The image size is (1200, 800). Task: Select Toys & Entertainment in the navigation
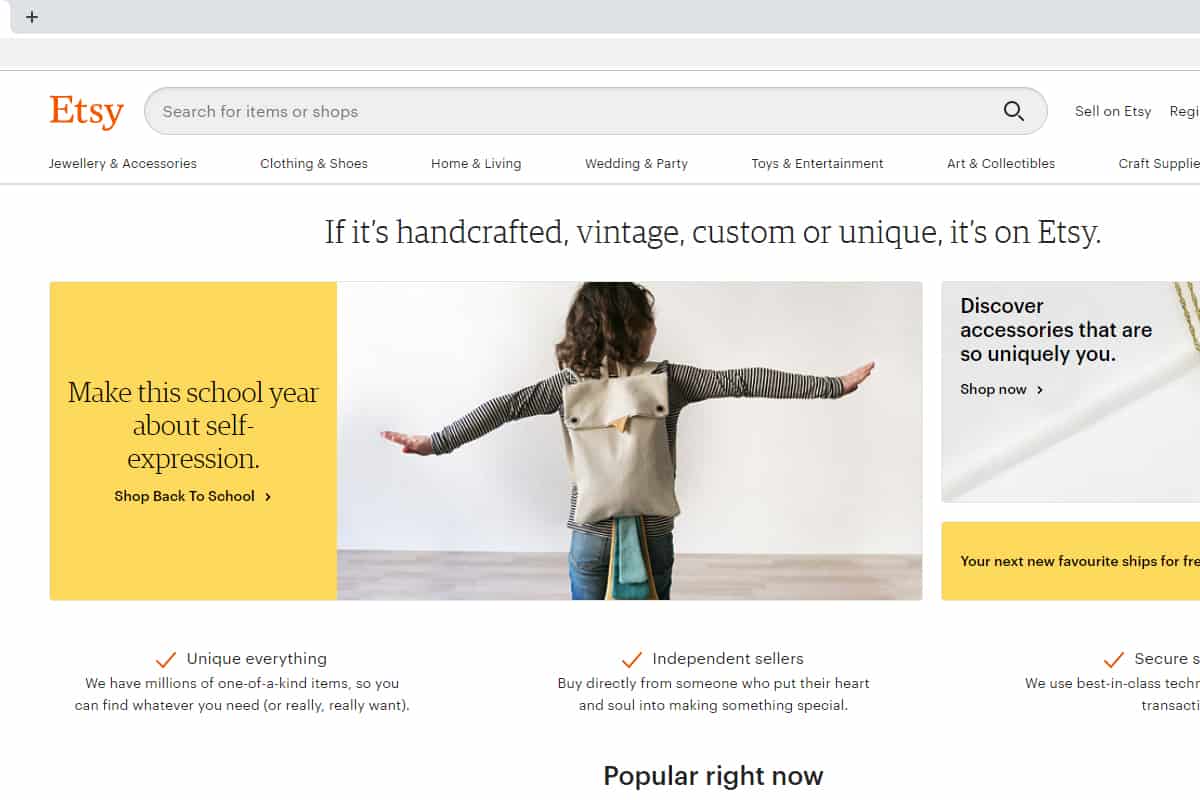point(818,163)
